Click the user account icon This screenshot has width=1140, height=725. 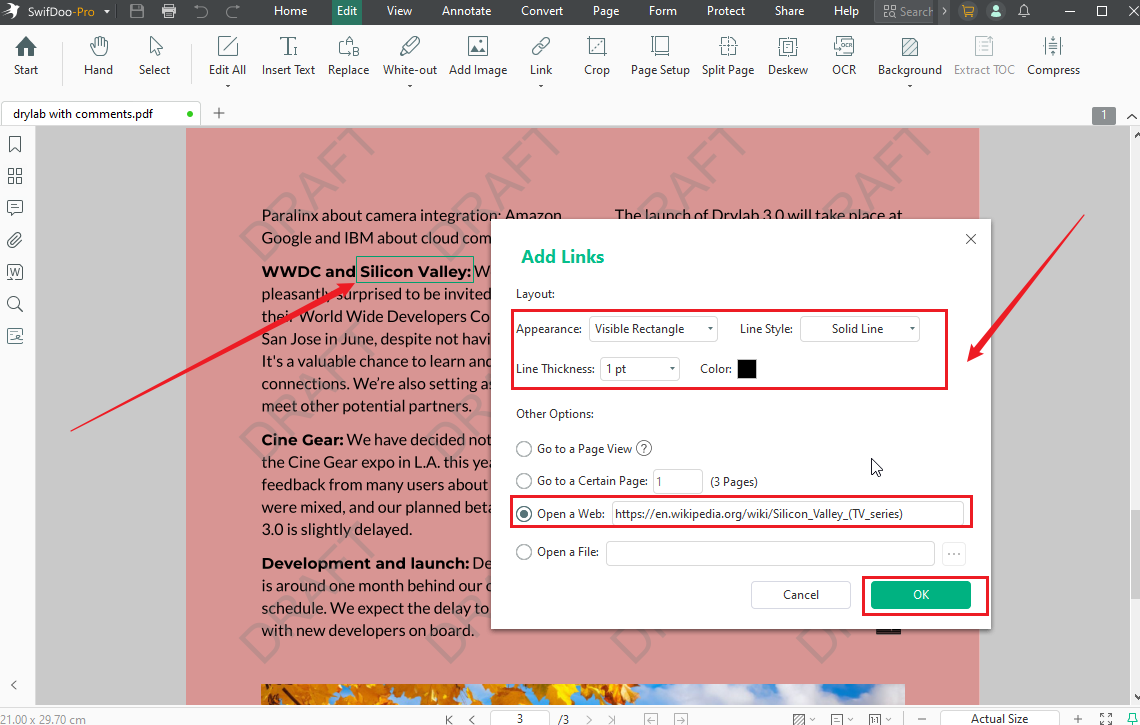[x=996, y=11]
